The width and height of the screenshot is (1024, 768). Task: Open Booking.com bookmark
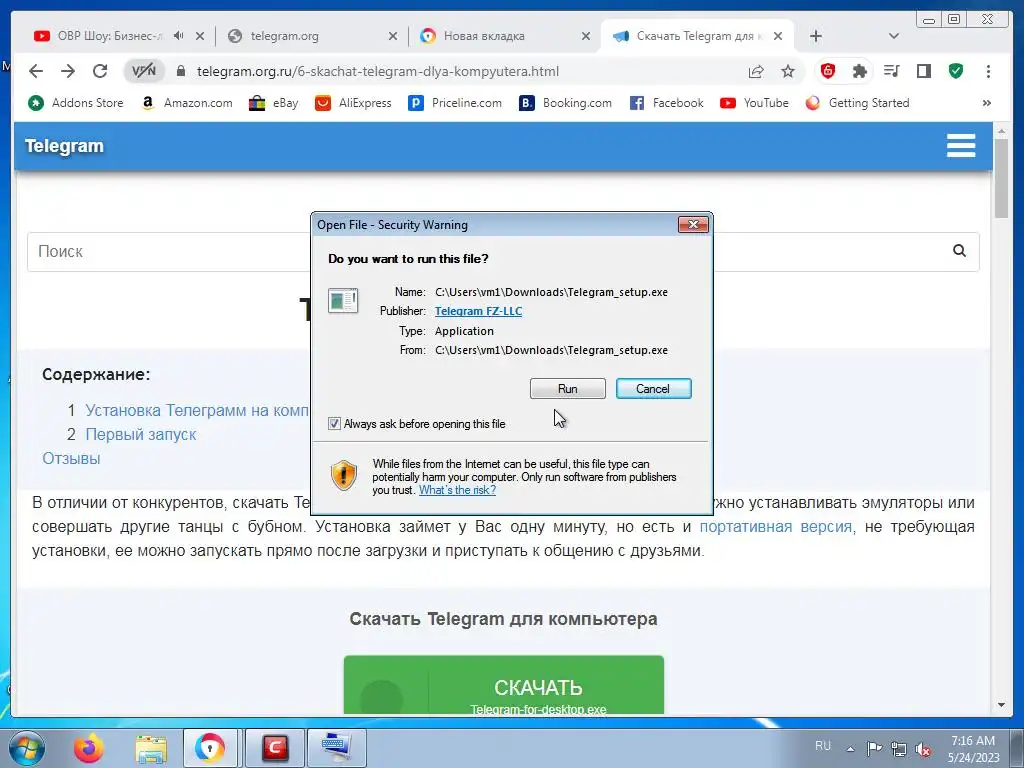(x=565, y=103)
